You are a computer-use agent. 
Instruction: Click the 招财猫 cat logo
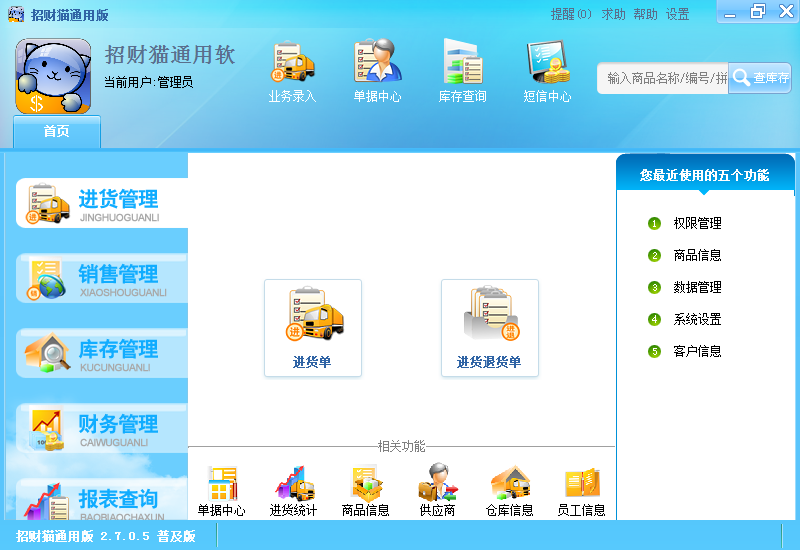point(53,76)
